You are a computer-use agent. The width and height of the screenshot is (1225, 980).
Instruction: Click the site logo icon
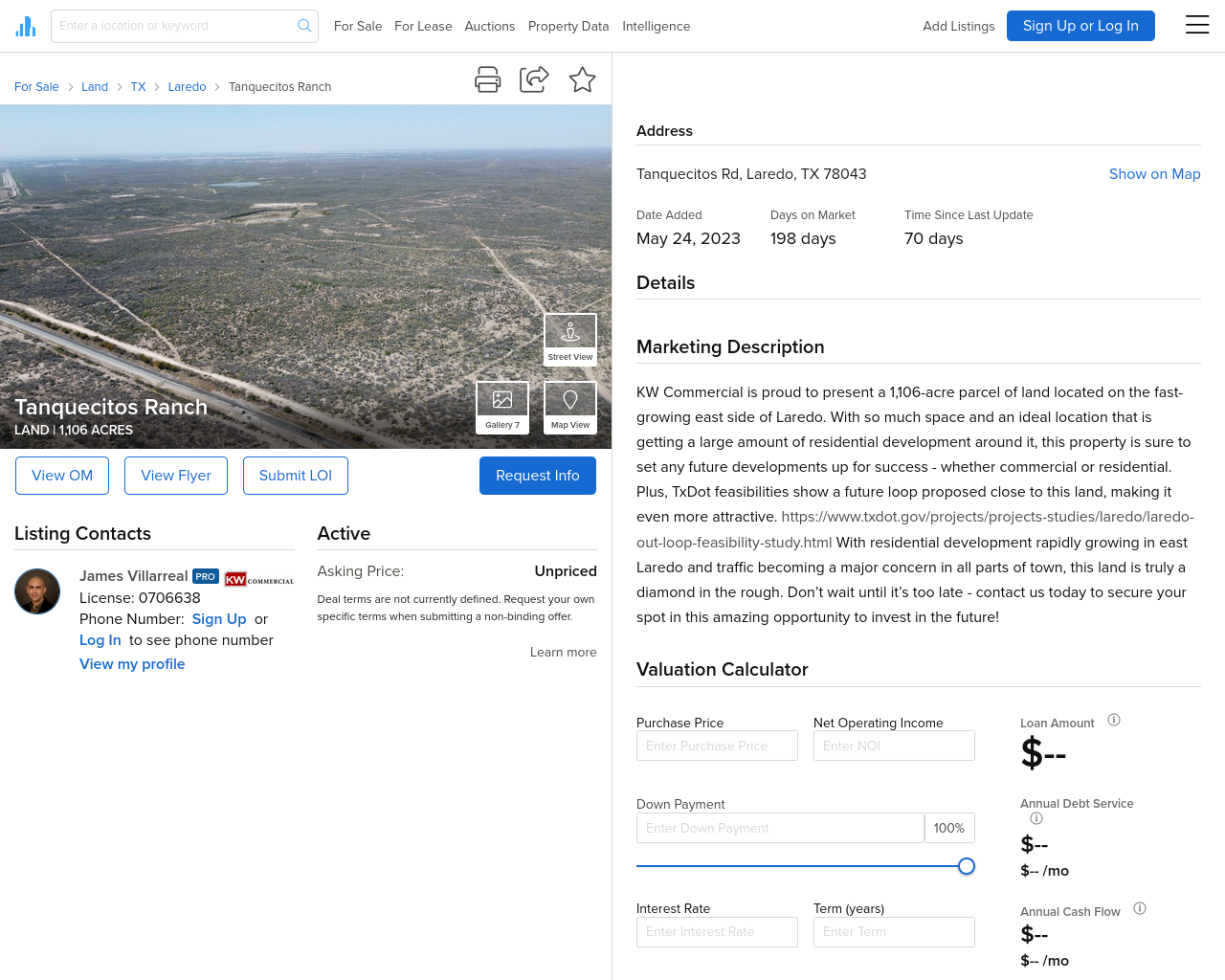click(26, 26)
